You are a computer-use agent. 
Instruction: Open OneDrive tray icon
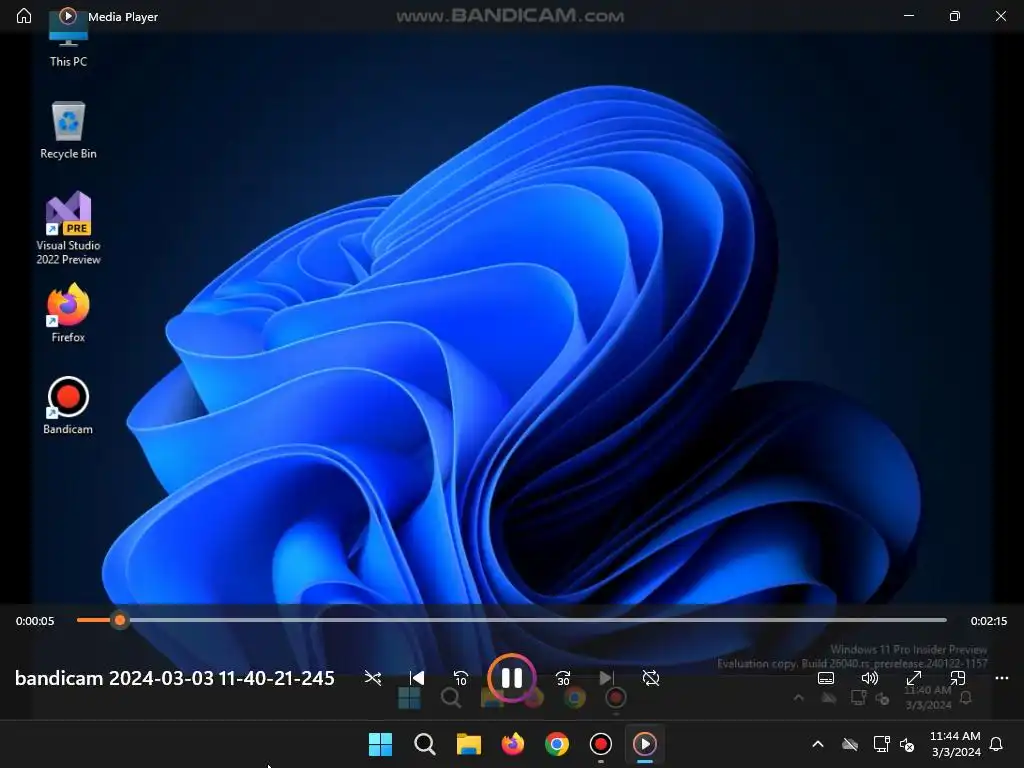850,744
